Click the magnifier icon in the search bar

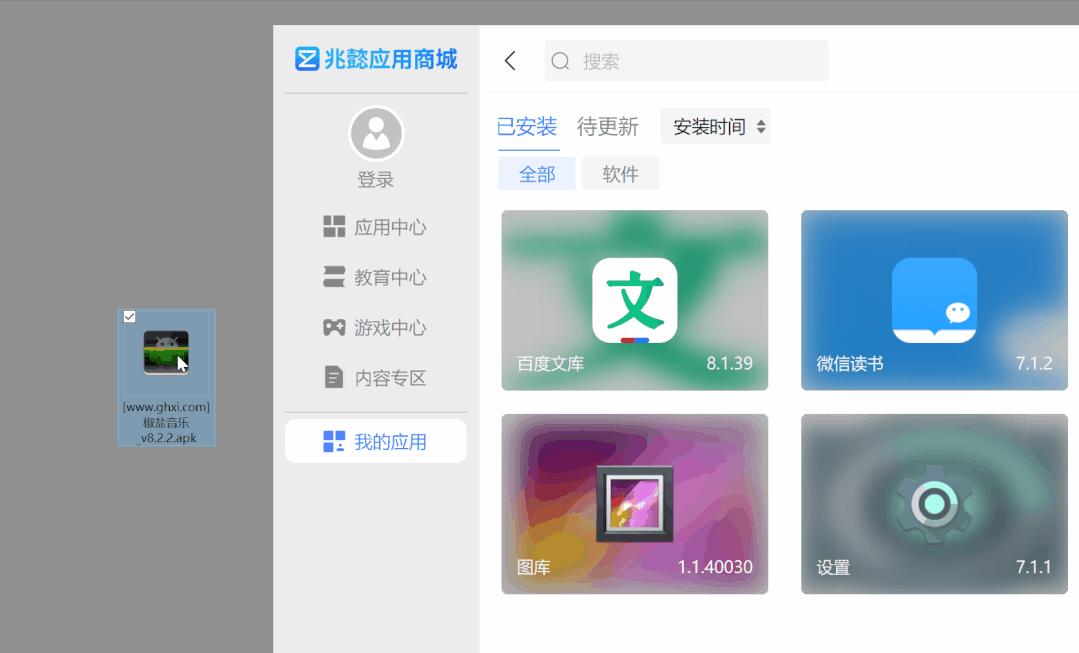point(560,61)
